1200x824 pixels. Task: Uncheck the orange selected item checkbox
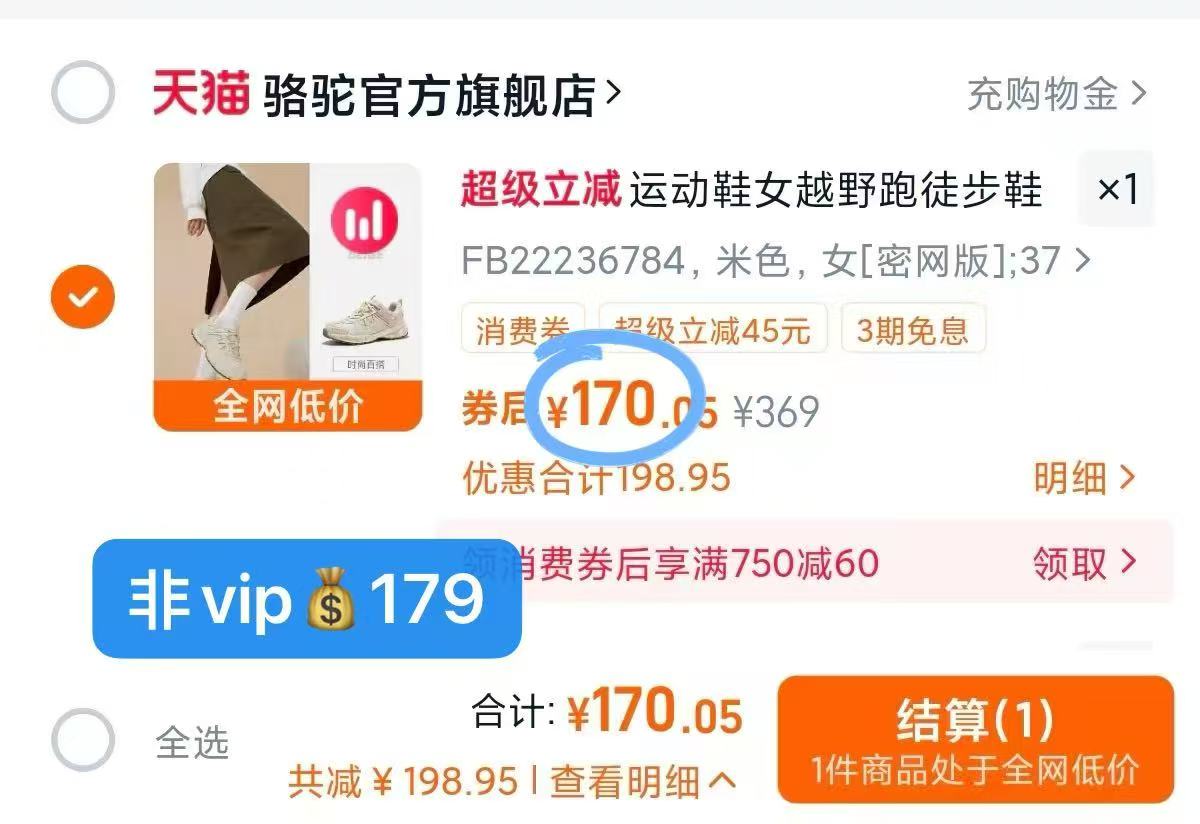pyautogui.click(x=83, y=297)
